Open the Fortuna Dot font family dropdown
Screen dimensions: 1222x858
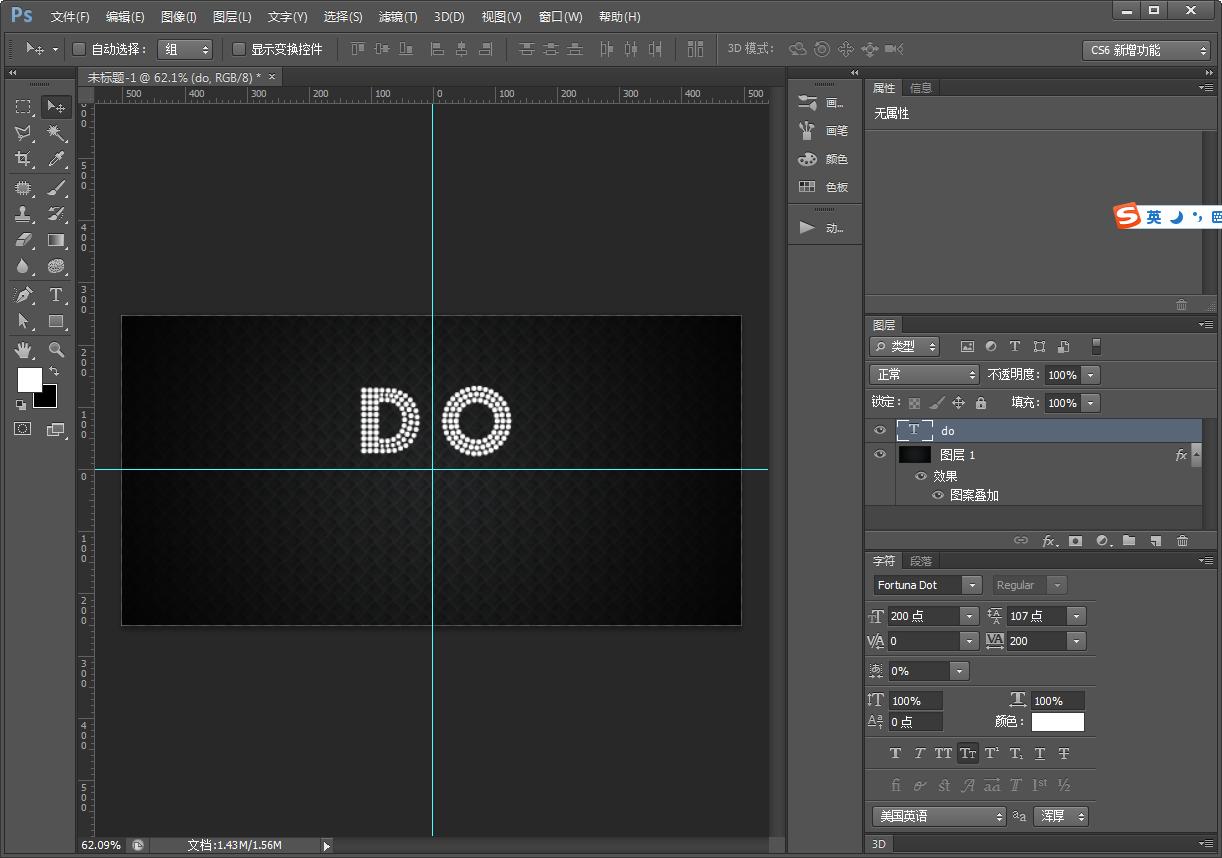[x=971, y=585]
